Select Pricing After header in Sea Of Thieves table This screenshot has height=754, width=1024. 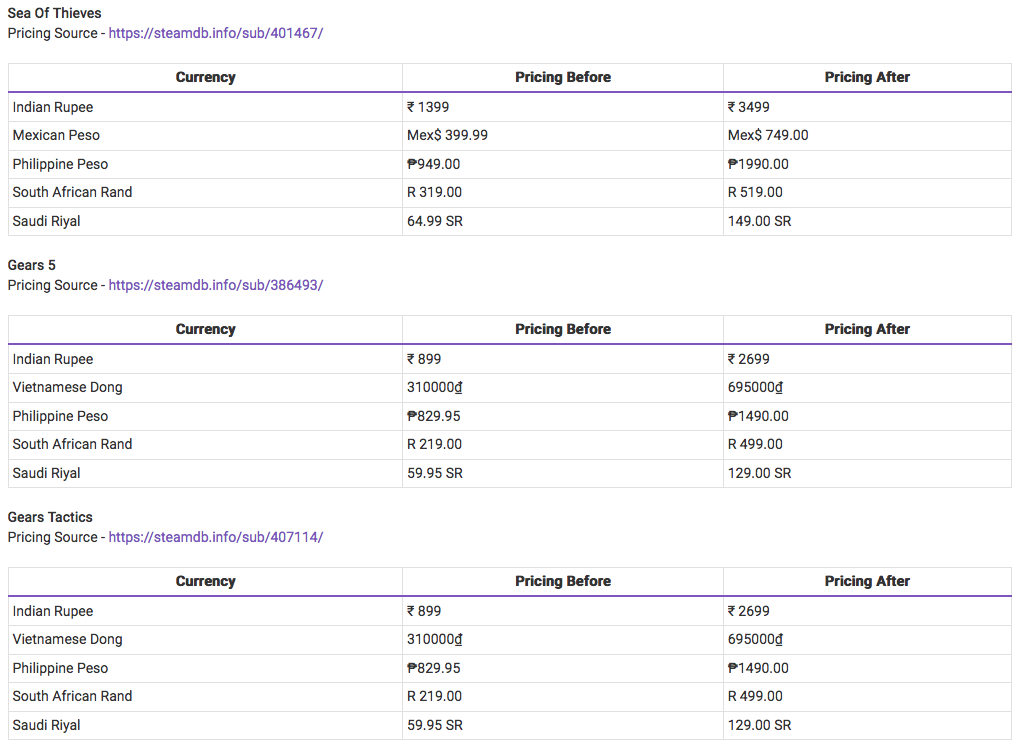point(867,77)
